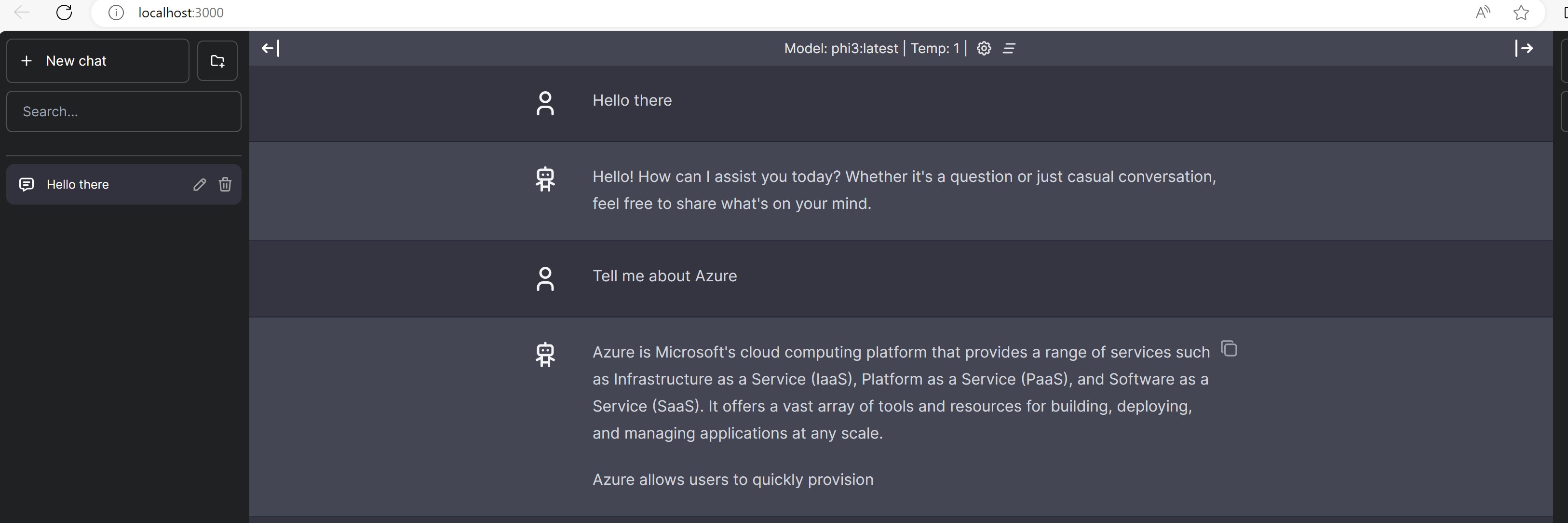1568x523 pixels.
Task: Clear all messages icon in header
Action: pos(1009,48)
